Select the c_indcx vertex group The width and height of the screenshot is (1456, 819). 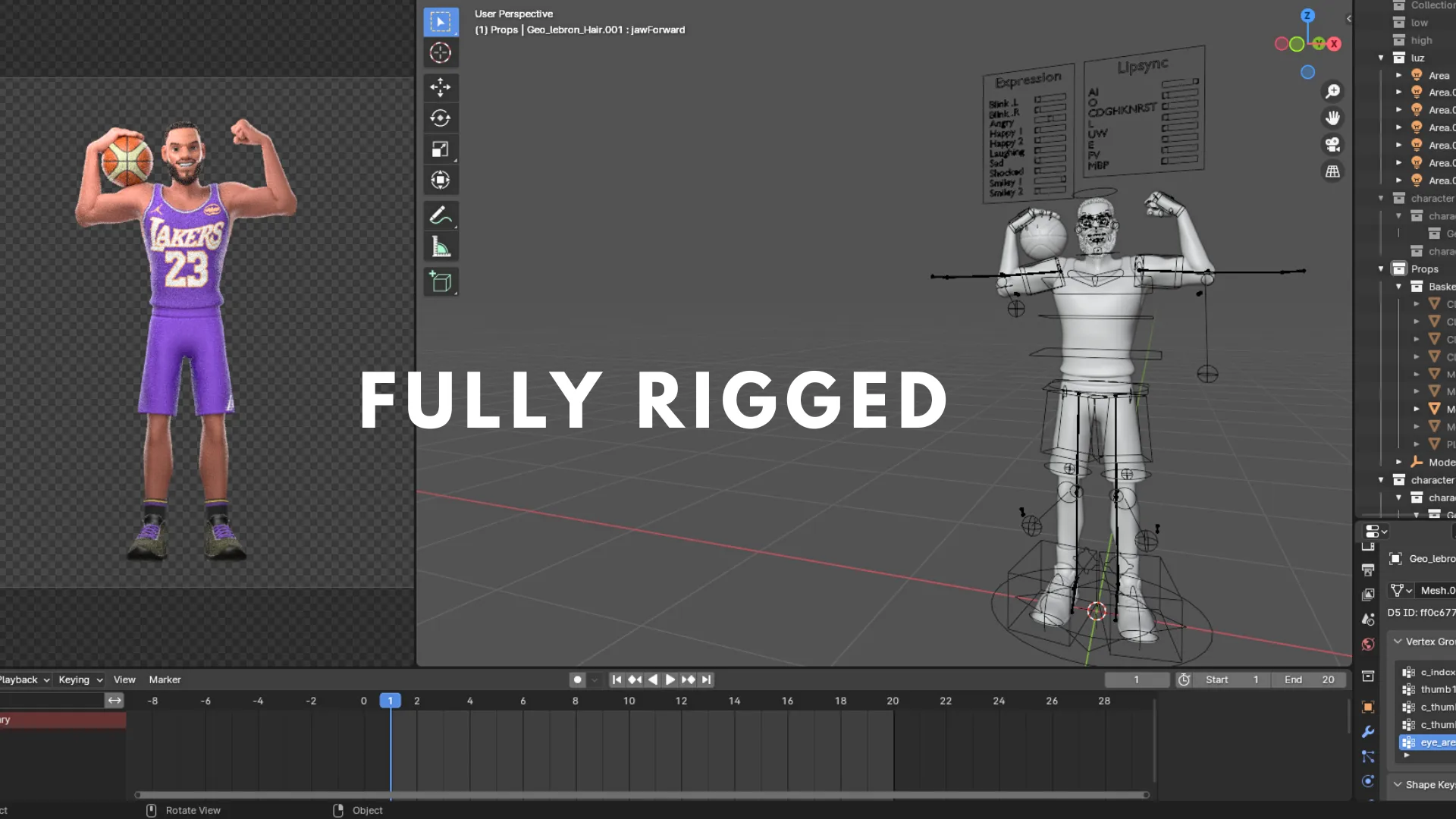[1427, 673]
